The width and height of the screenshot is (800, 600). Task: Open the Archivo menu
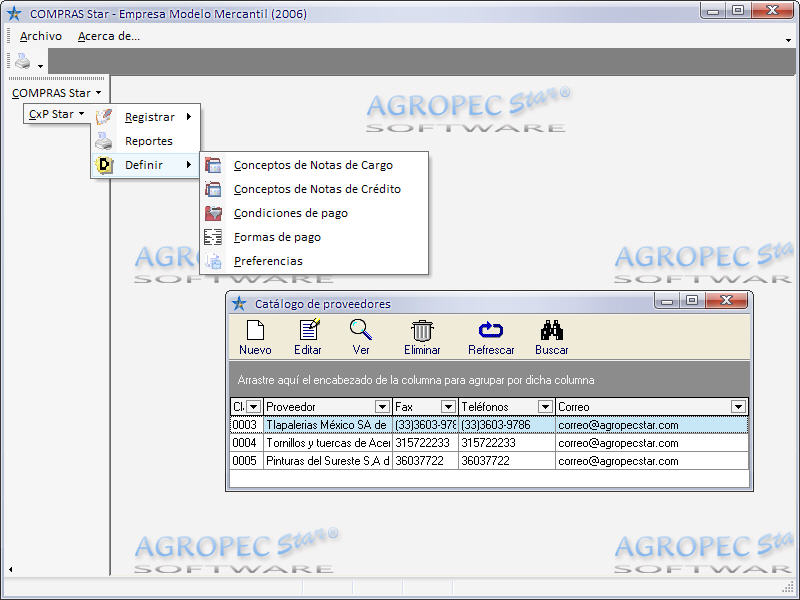tap(41, 36)
